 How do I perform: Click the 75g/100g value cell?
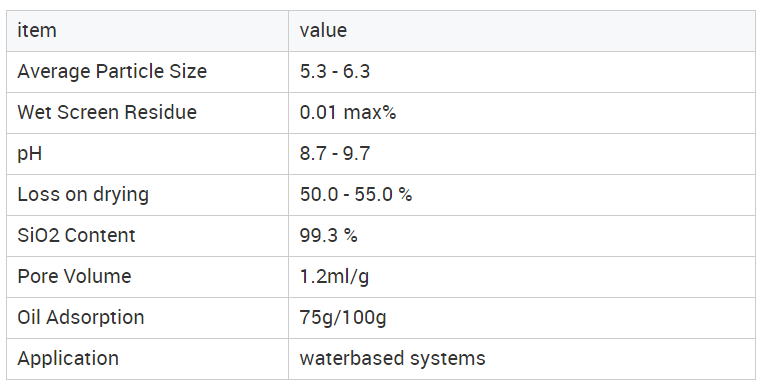pos(522,318)
